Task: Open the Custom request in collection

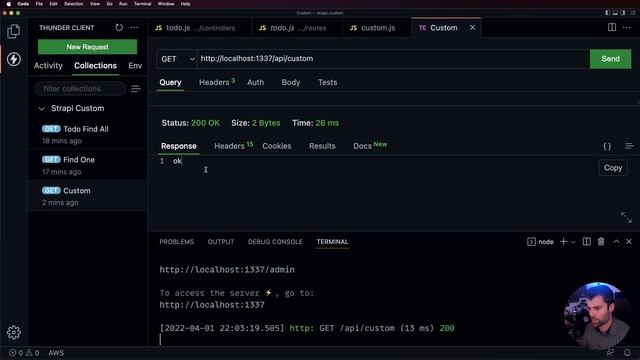Action: 87,196
